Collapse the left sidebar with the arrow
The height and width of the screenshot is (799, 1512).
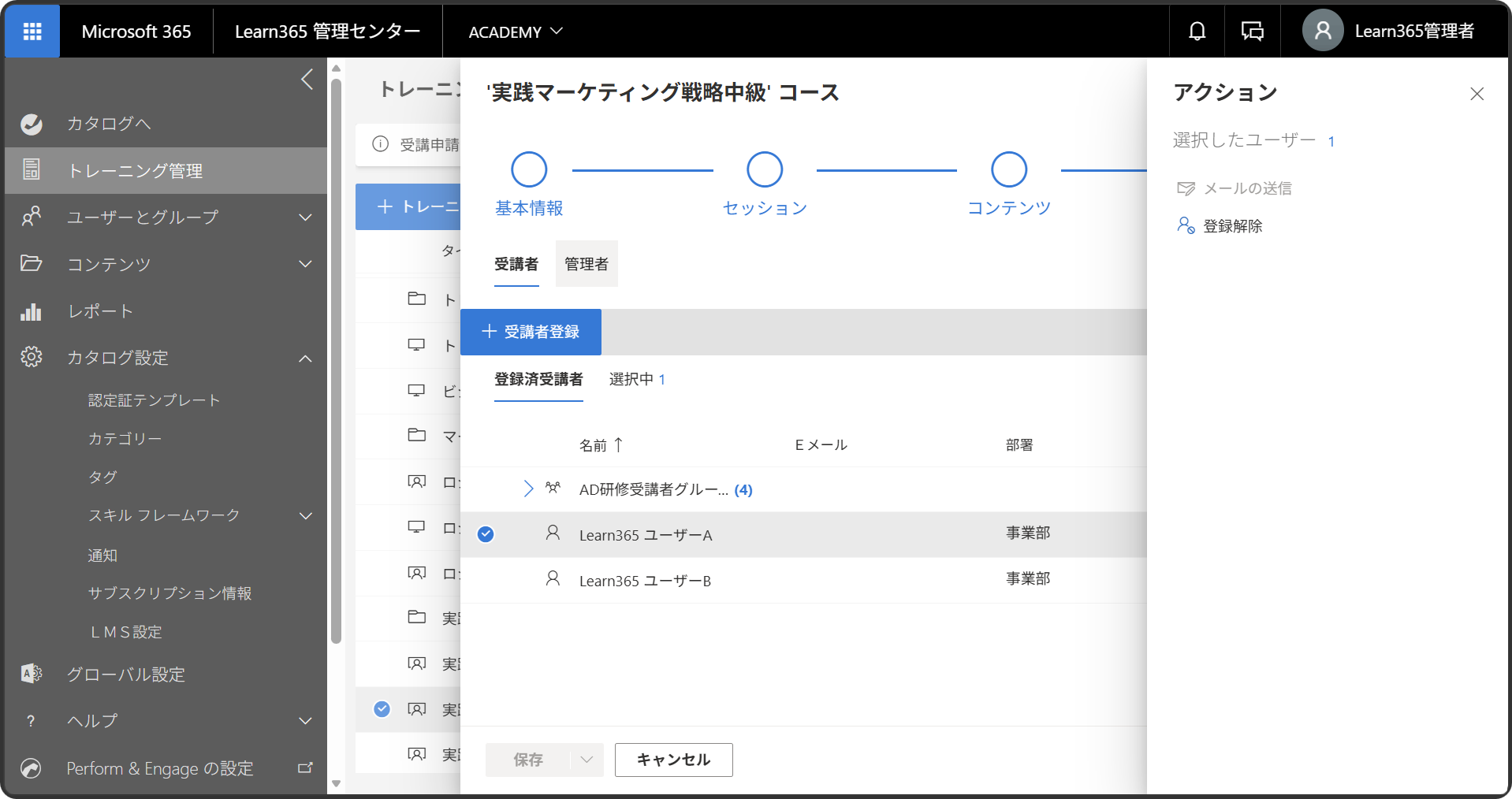tap(307, 79)
